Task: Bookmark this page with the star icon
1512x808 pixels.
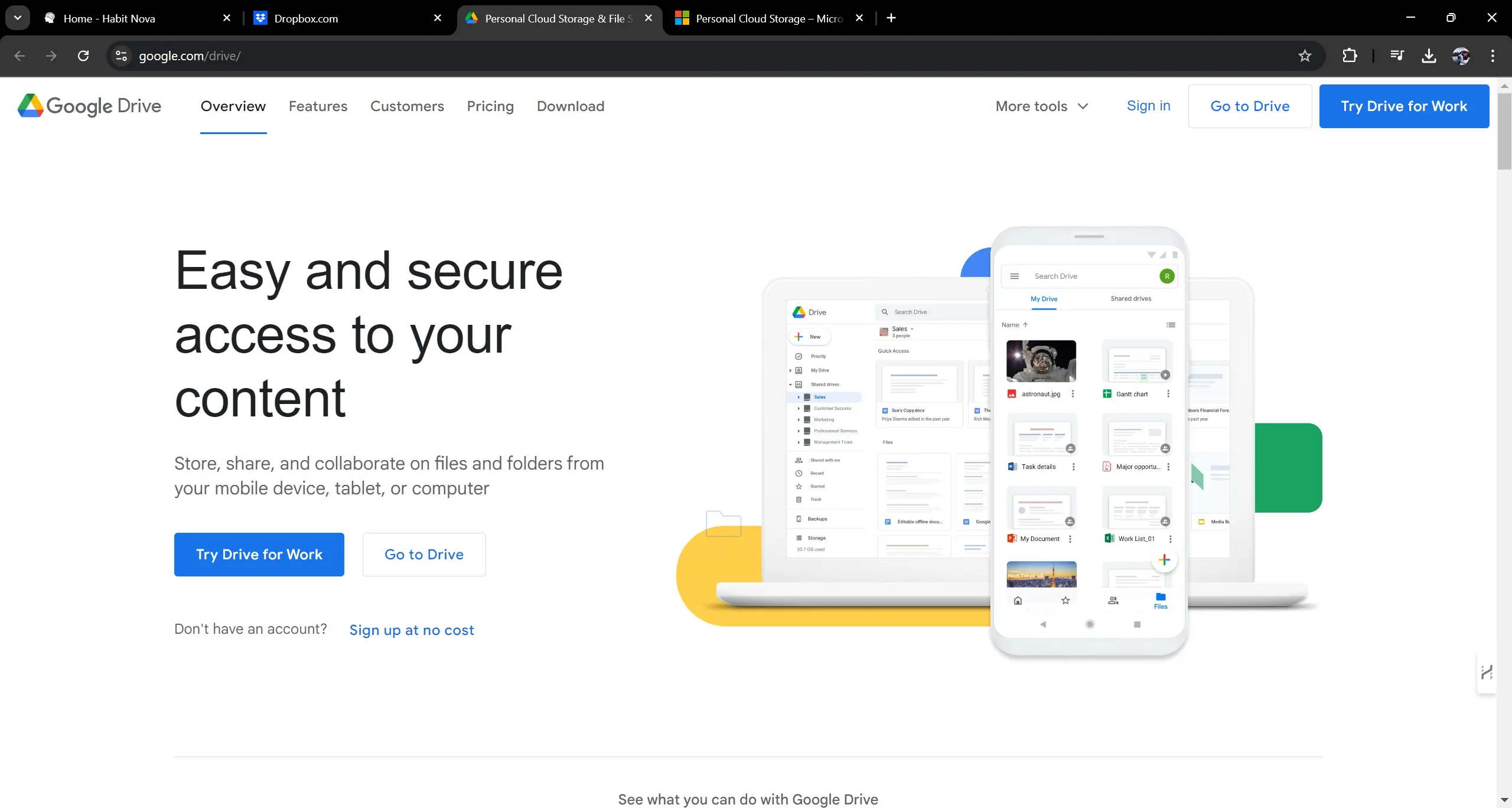Action: click(x=1305, y=56)
